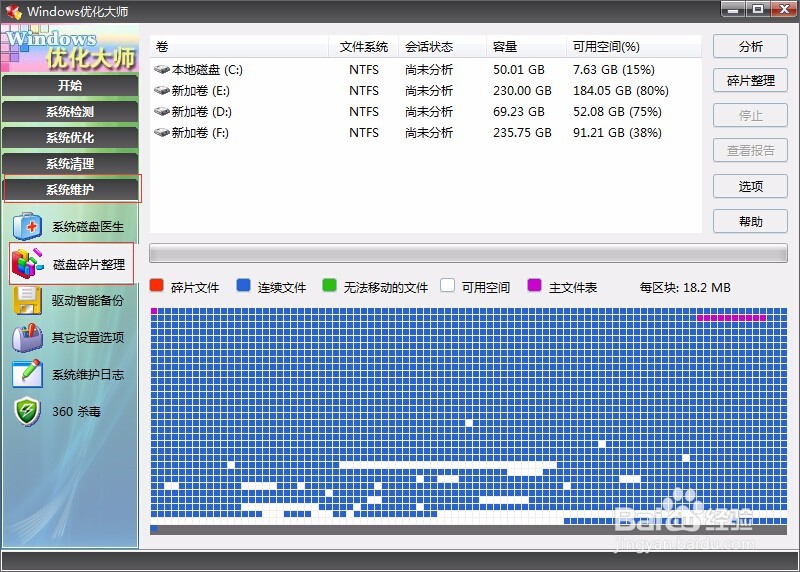The image size is (800, 572).
Task: Switch to 系统优化 section
Action: [70, 138]
